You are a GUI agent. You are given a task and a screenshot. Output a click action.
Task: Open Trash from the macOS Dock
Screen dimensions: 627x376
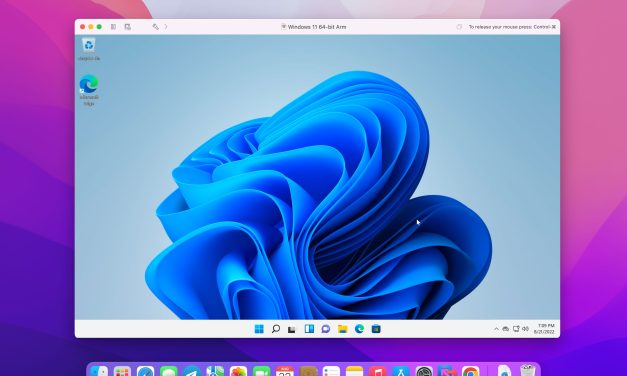(x=528, y=370)
